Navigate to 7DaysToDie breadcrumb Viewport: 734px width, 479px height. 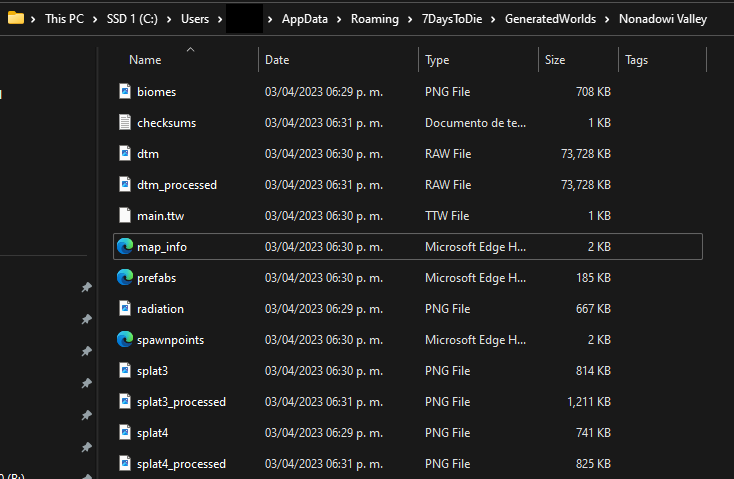452,19
